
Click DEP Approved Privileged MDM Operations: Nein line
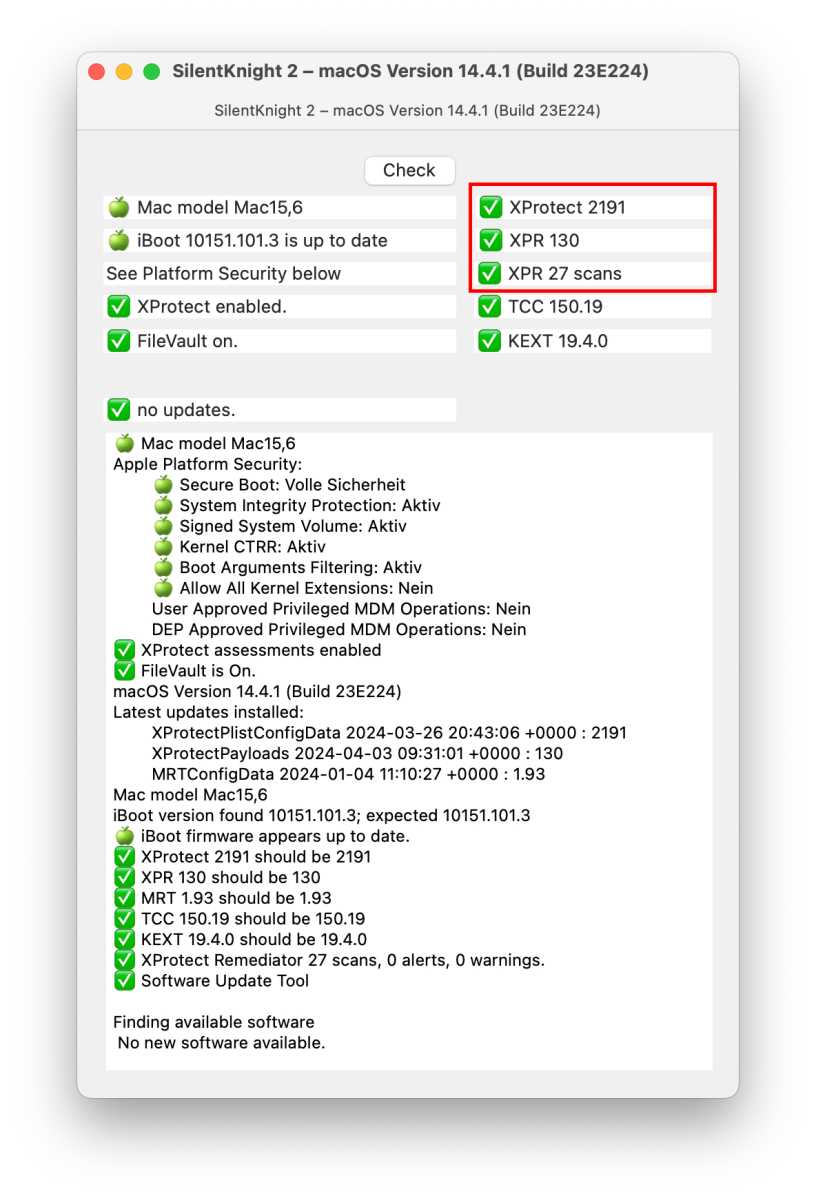click(x=339, y=630)
